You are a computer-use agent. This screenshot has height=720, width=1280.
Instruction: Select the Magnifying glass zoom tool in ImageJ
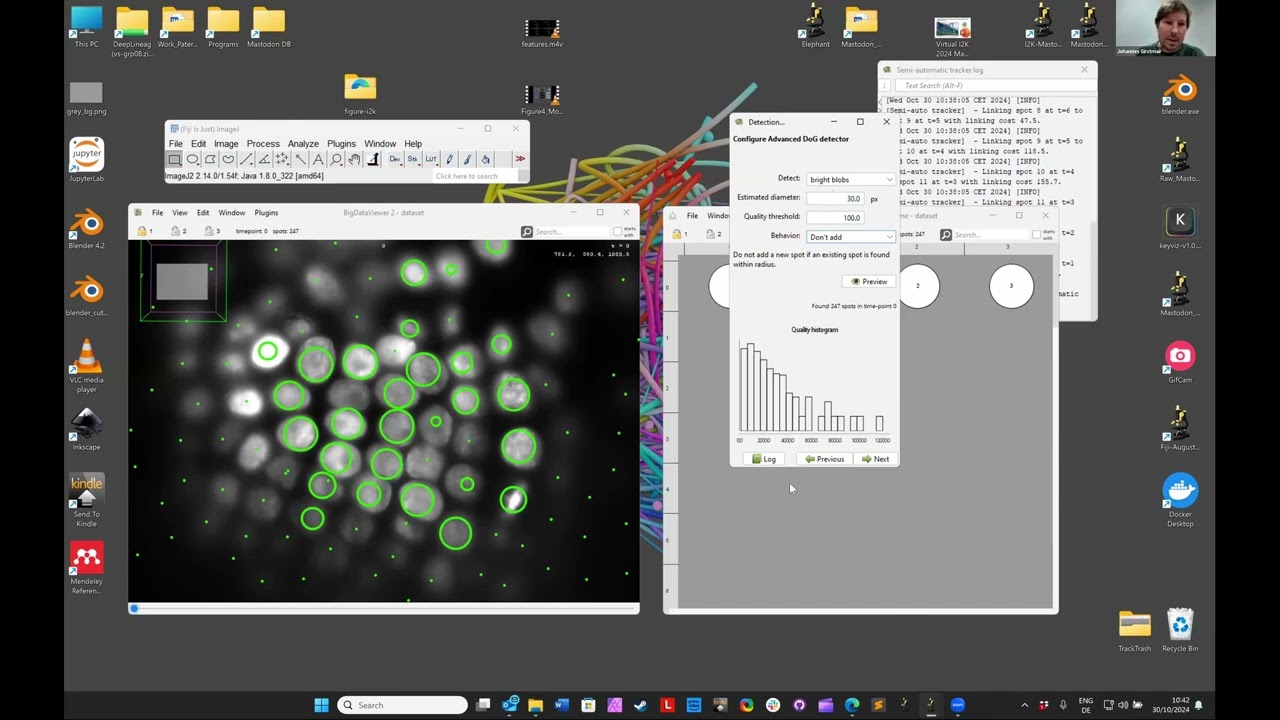coord(336,160)
